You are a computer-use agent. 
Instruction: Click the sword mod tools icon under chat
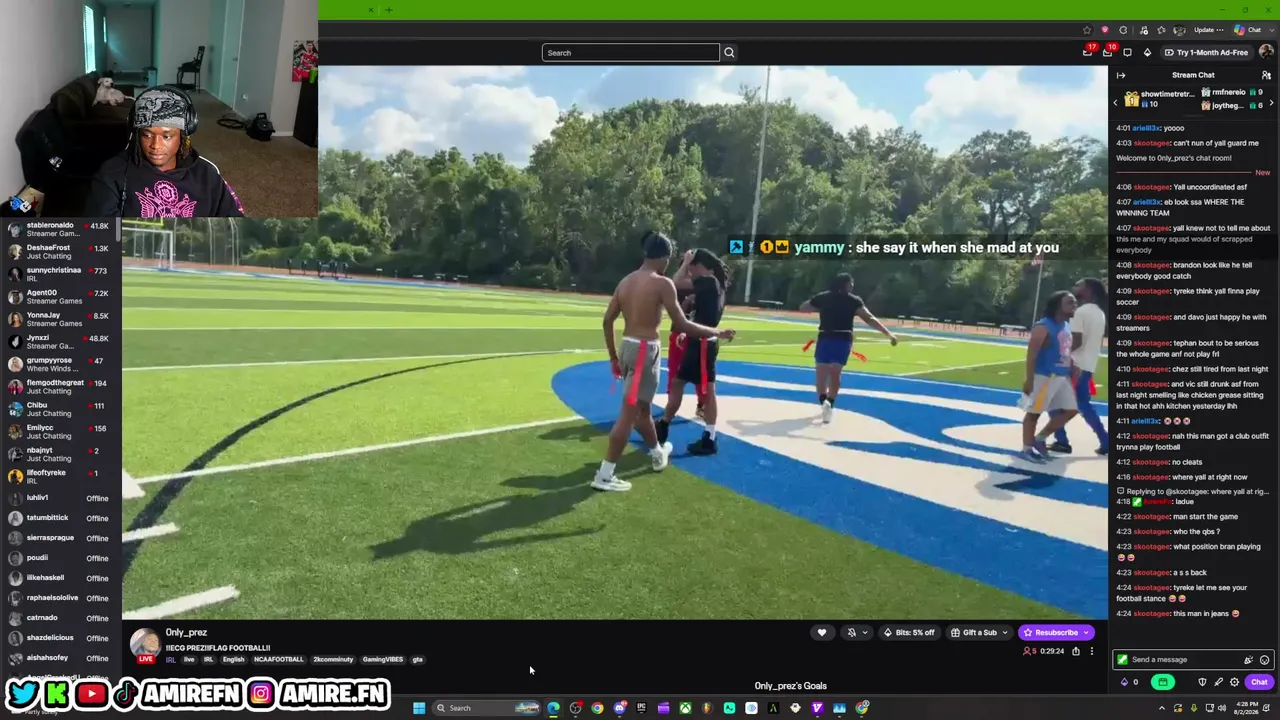1218,682
